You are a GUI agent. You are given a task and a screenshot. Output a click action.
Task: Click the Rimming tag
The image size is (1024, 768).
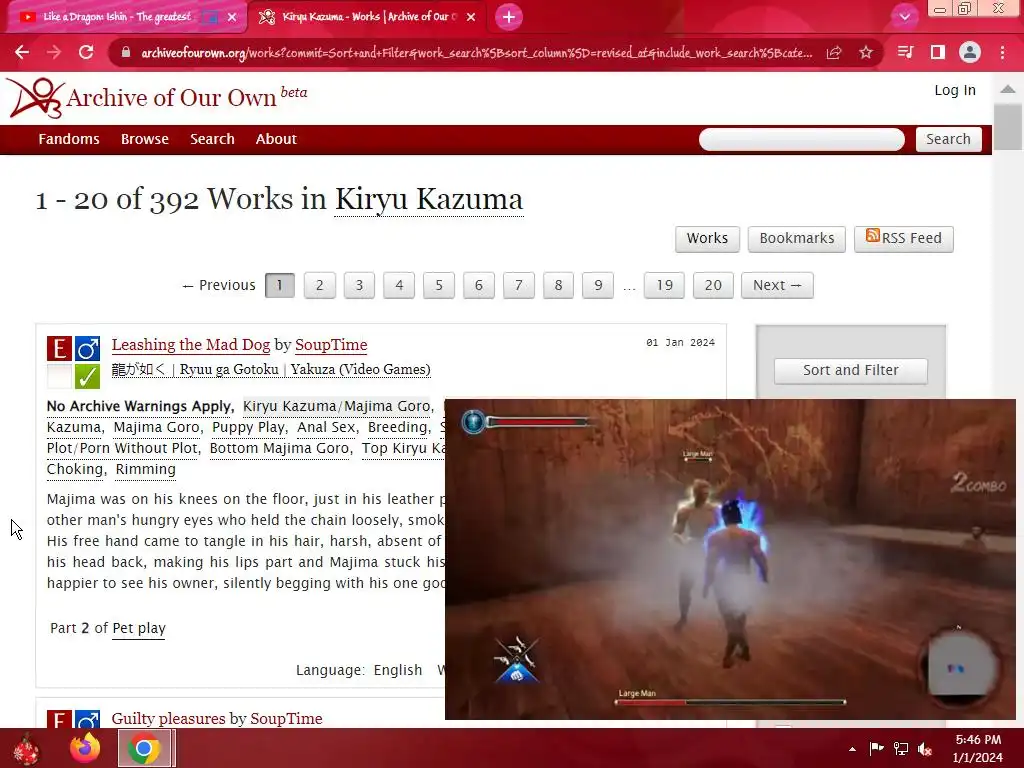point(146,469)
